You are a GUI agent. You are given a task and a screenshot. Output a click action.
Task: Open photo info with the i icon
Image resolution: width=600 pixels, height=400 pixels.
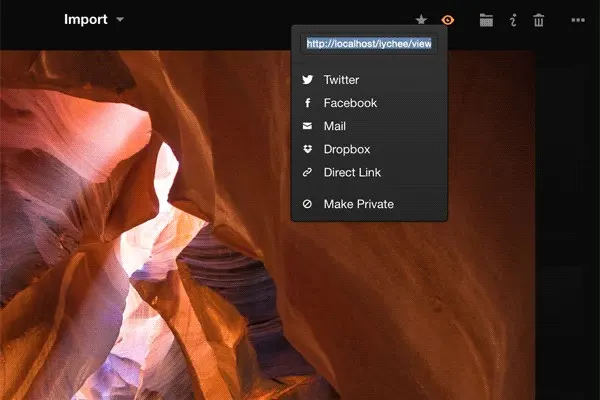pos(513,19)
